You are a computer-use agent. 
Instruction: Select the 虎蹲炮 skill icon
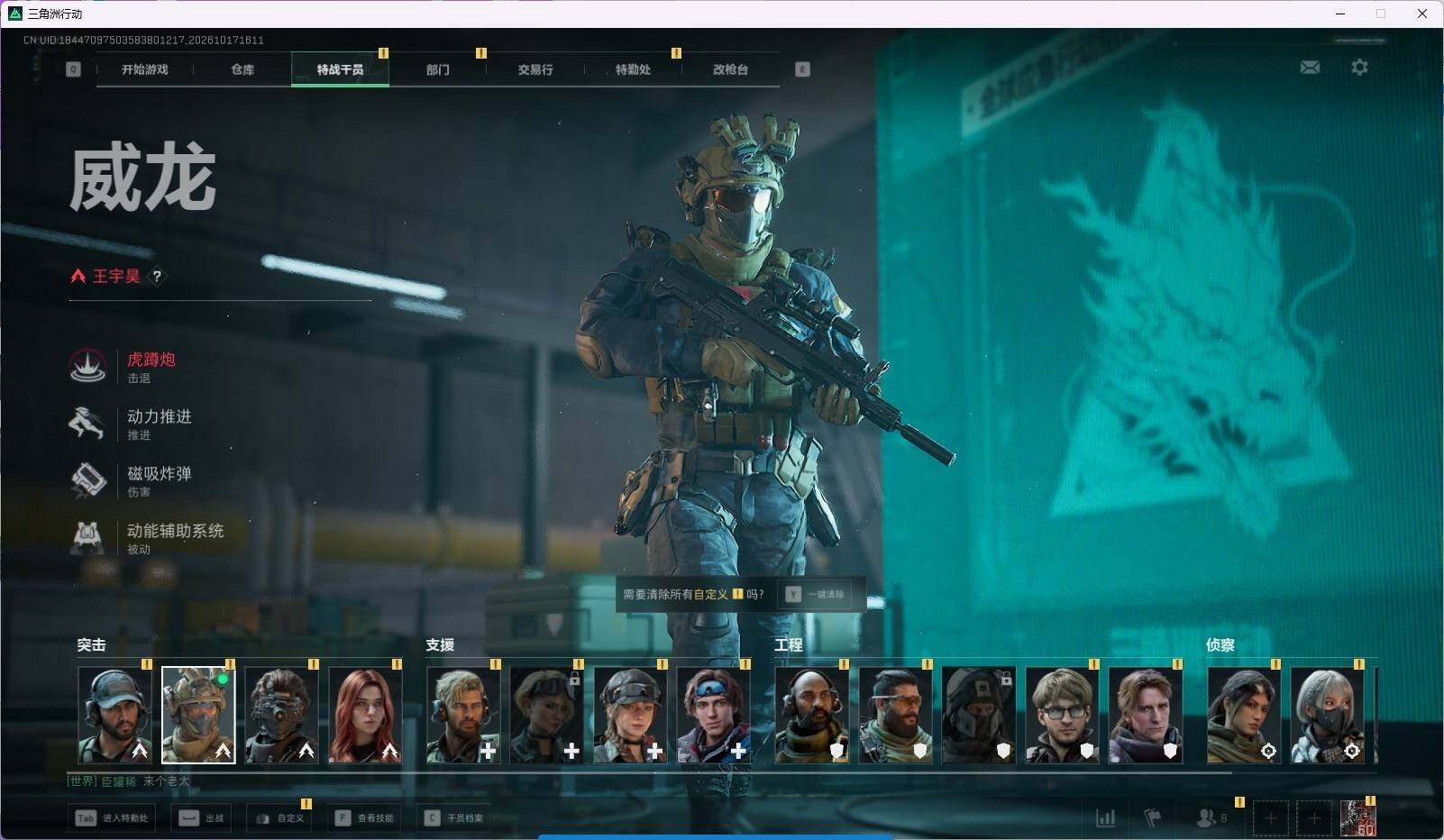(x=88, y=366)
